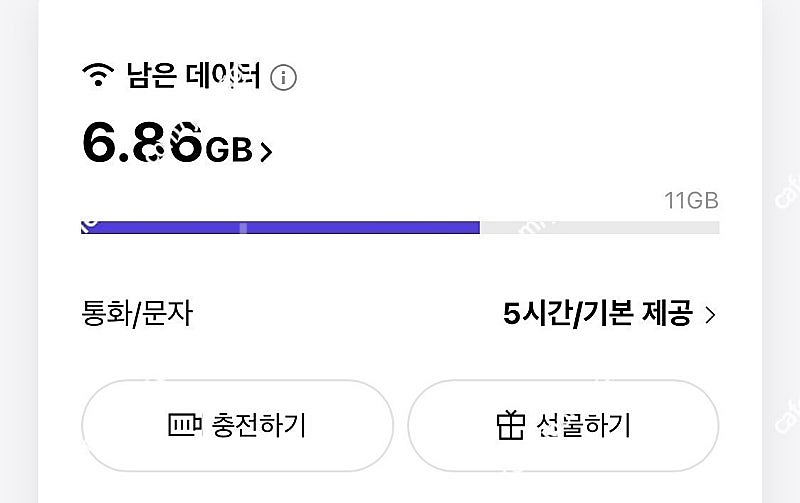Screen dimensions: 800x503
Task: Open chevron next to 5시간/기본 제공
Action: coord(710,315)
